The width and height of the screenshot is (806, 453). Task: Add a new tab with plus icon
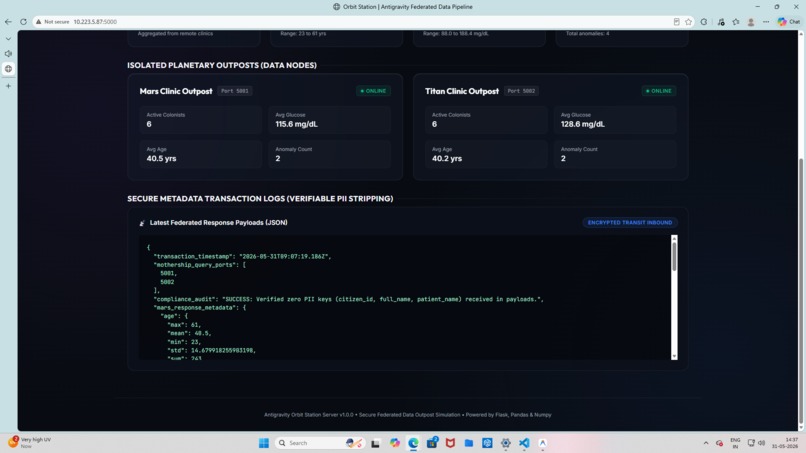[x=8, y=86]
